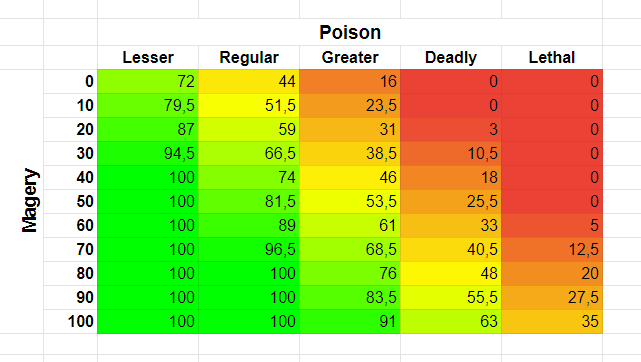
Task: Select the Deadly column header cell
Action: 451,58
